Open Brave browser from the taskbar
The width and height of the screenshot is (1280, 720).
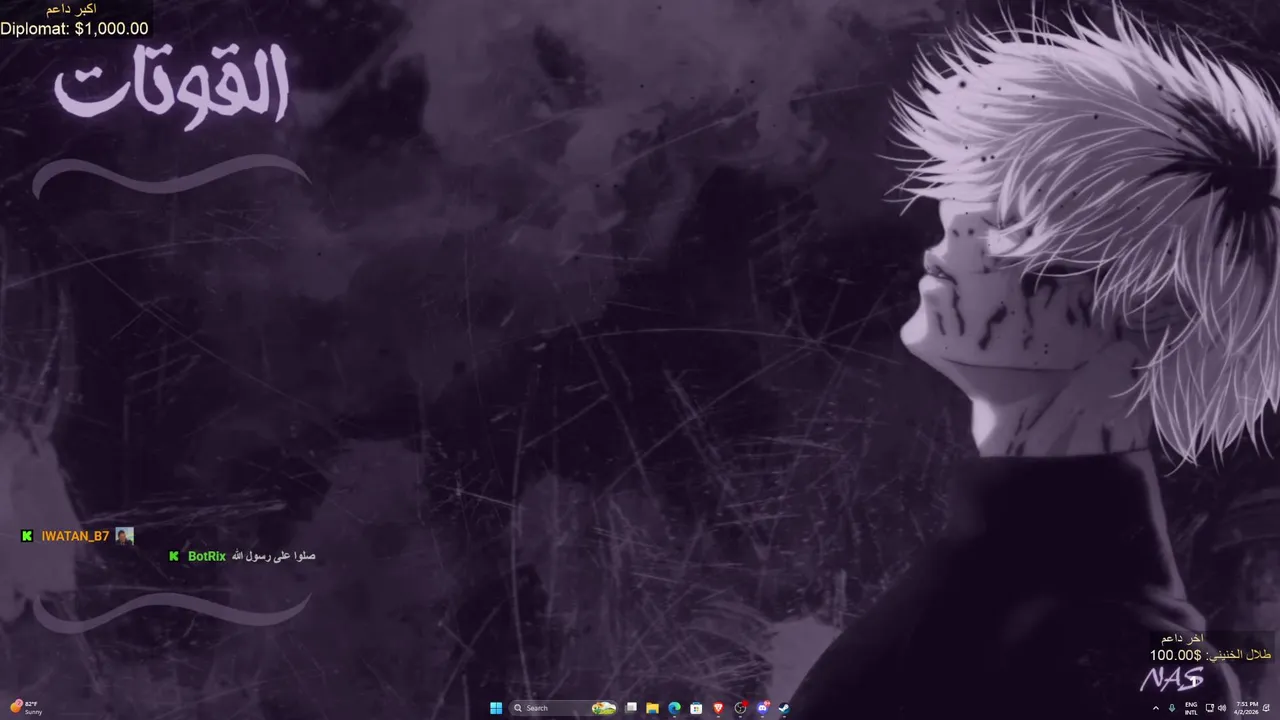[718, 708]
